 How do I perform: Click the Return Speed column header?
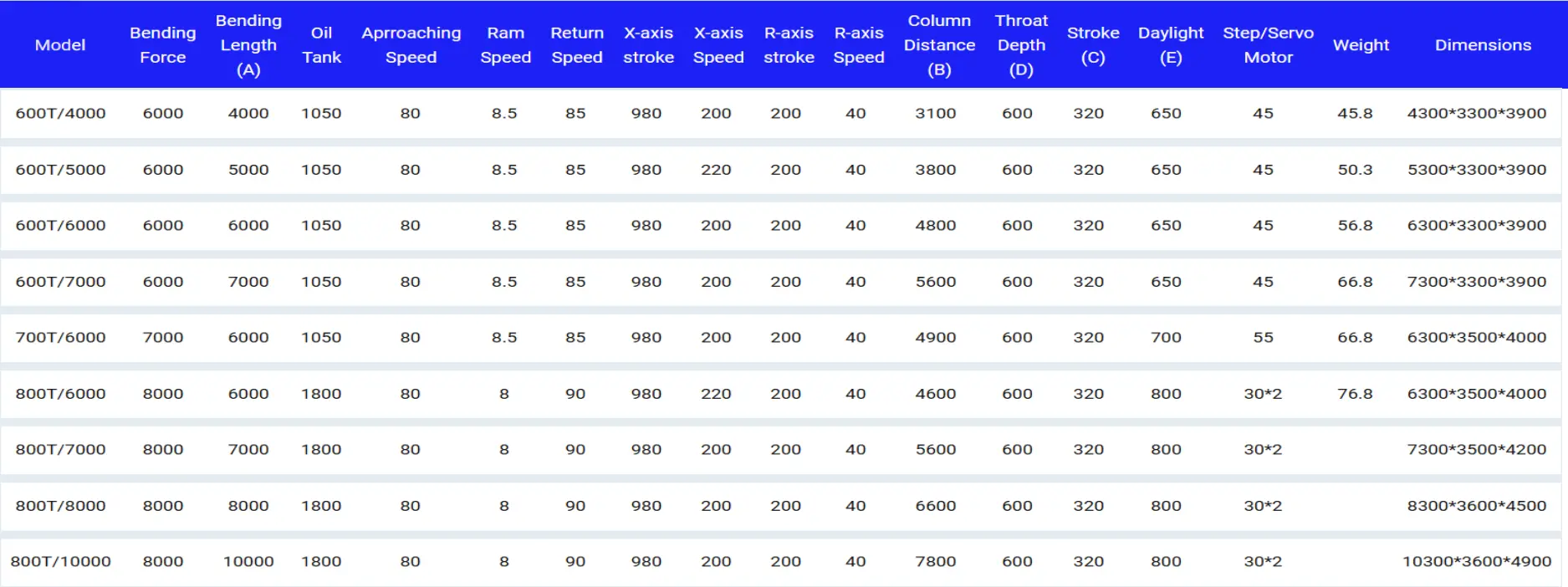click(577, 45)
